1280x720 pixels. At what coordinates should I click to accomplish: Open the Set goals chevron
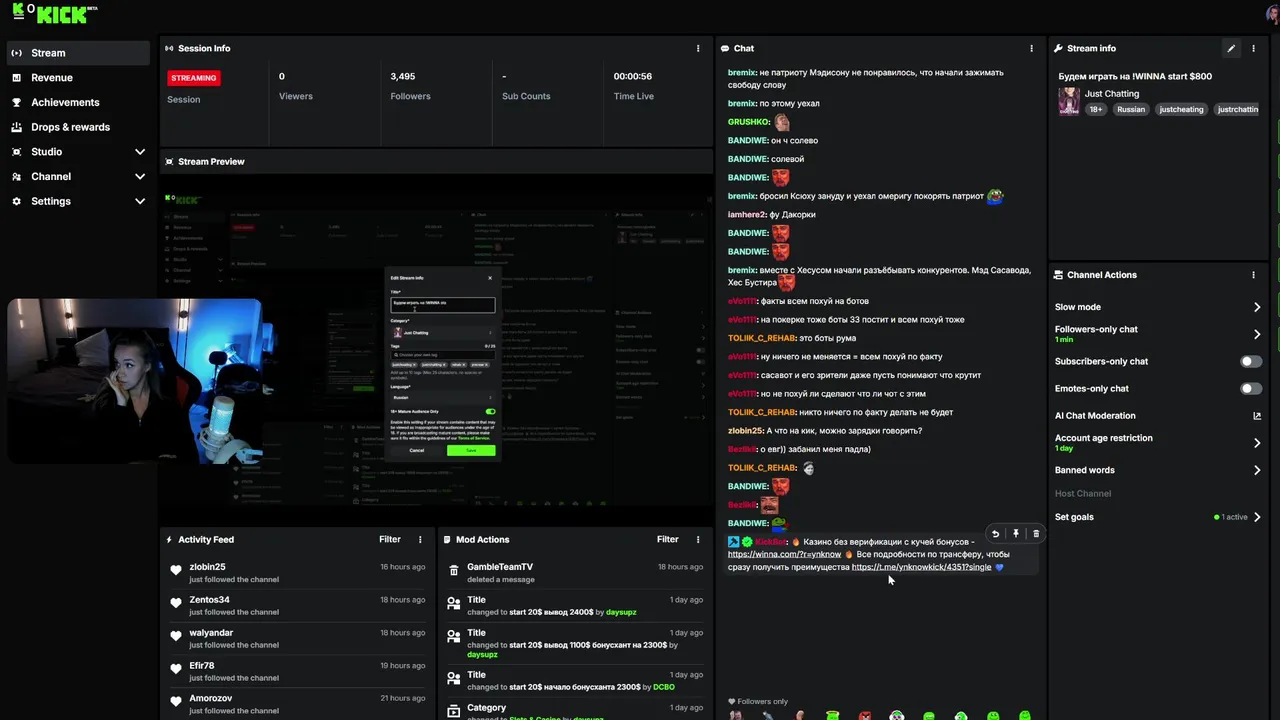(1257, 517)
